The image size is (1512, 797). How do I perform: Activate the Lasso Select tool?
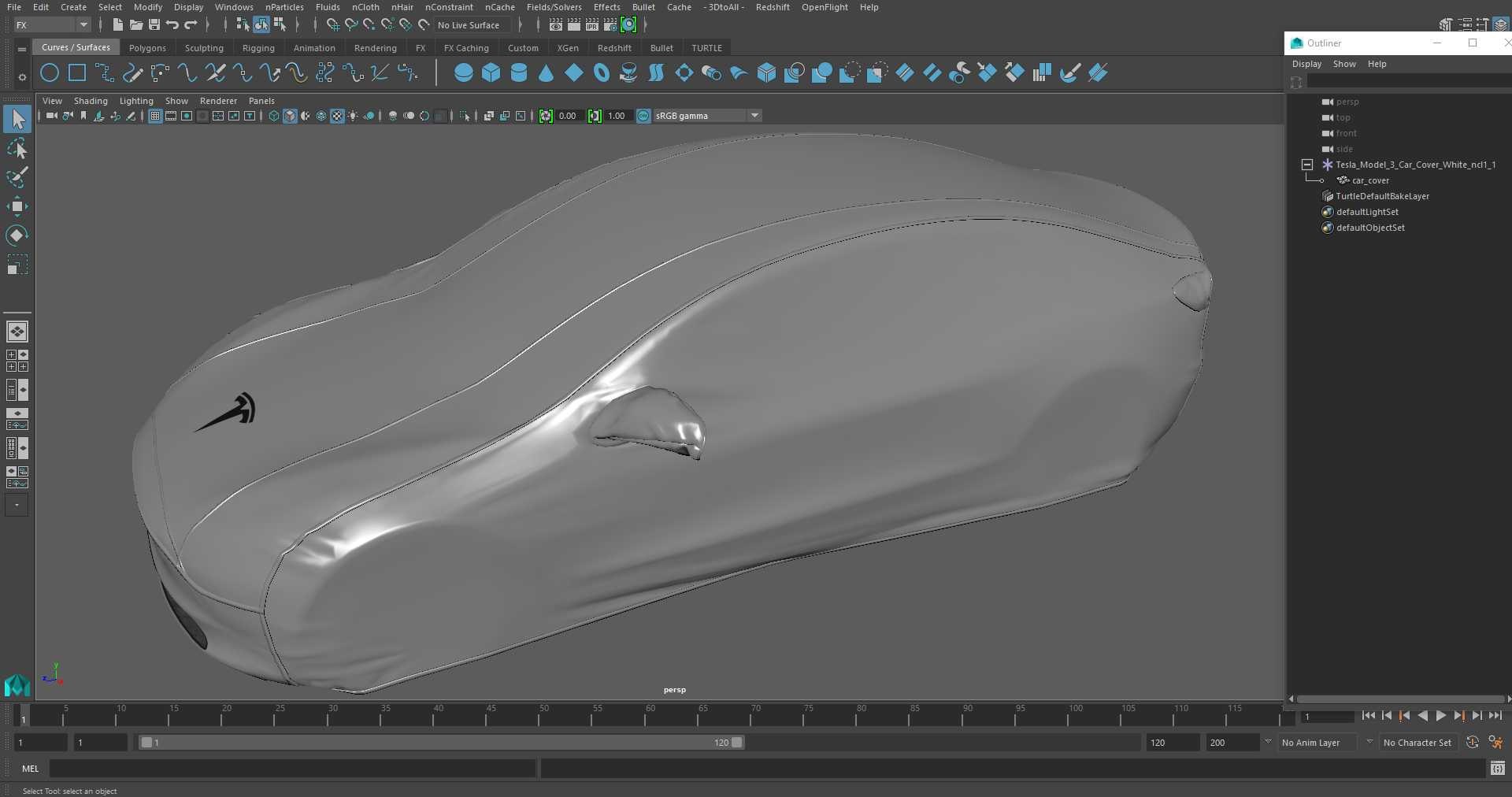17,149
